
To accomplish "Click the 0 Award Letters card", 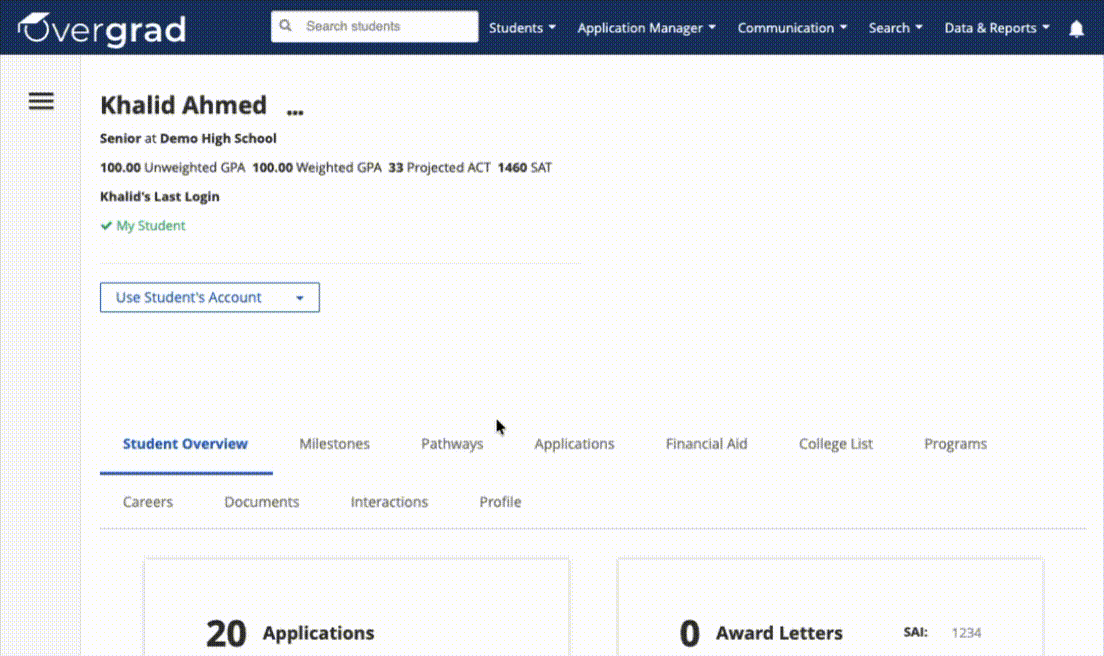I will click(x=830, y=607).
